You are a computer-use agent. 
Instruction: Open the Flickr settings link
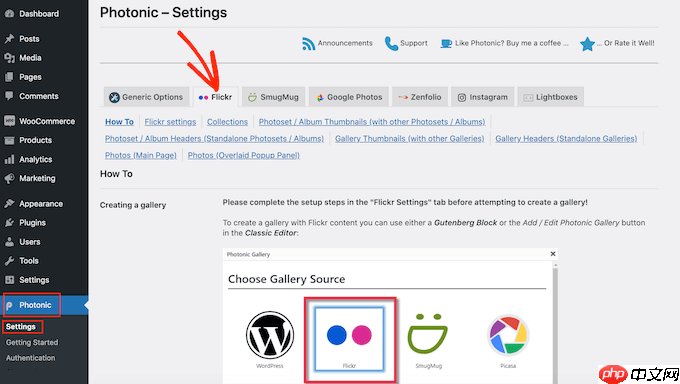[x=170, y=122]
